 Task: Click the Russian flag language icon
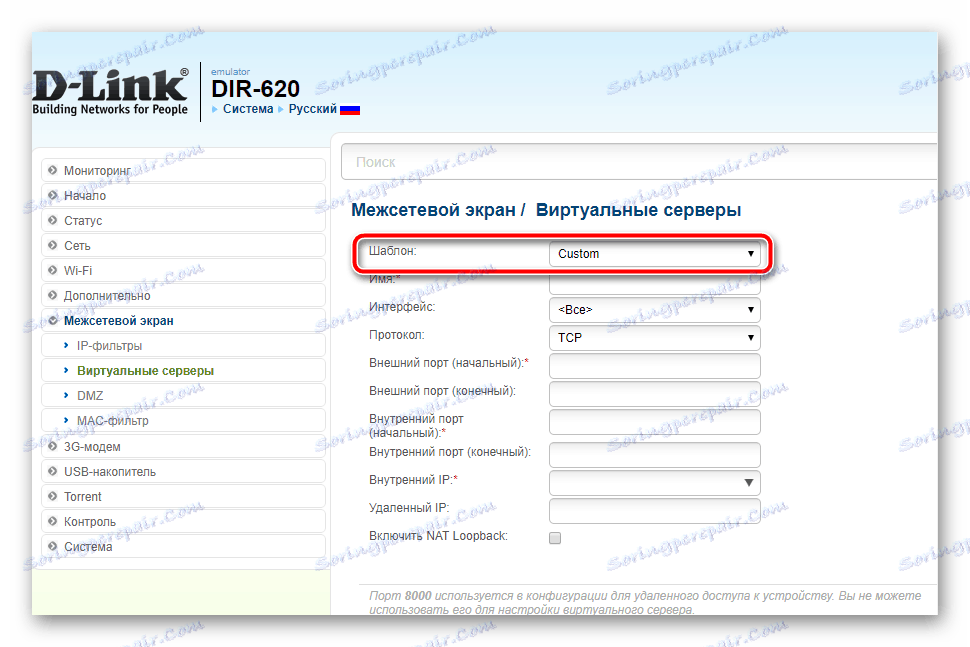(350, 110)
